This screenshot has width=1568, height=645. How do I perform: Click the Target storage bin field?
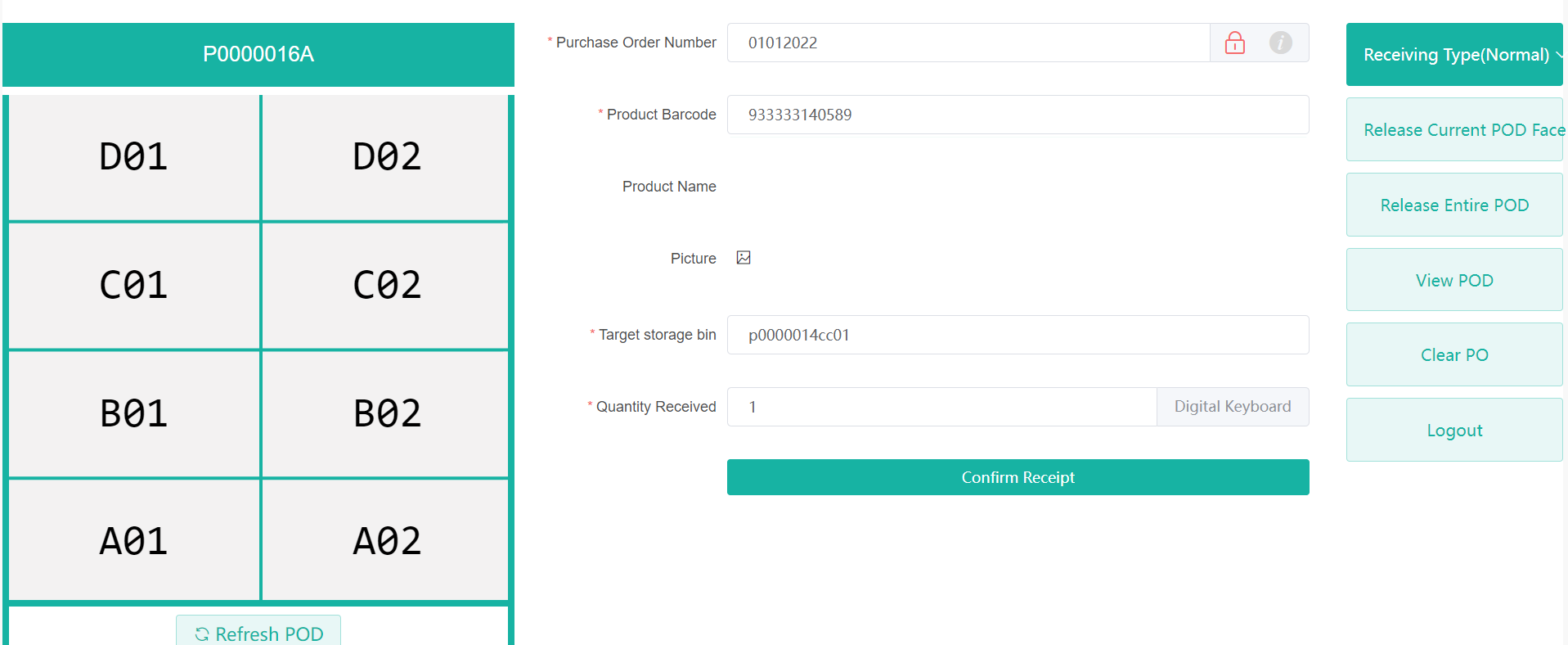(x=1018, y=335)
